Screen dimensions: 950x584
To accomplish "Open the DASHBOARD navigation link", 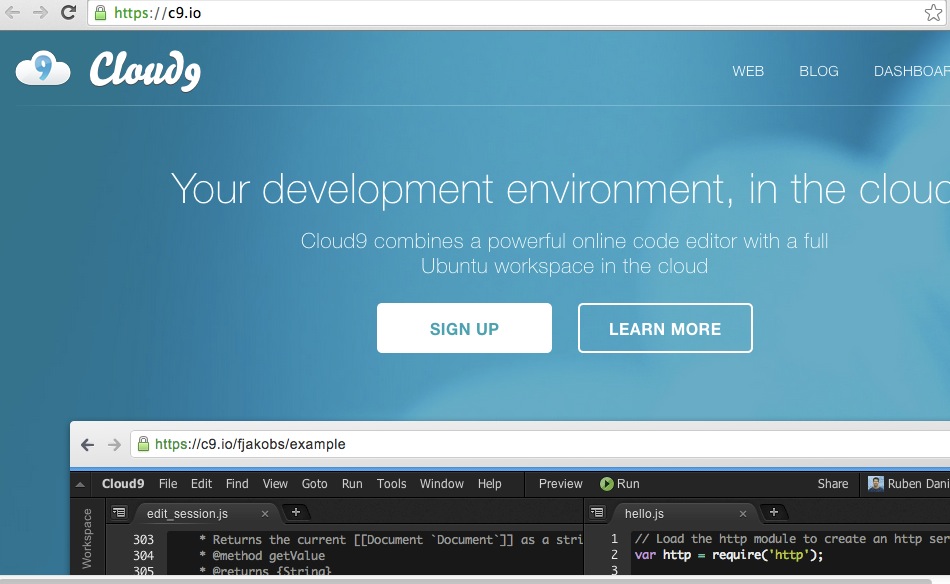I will tap(911, 71).
